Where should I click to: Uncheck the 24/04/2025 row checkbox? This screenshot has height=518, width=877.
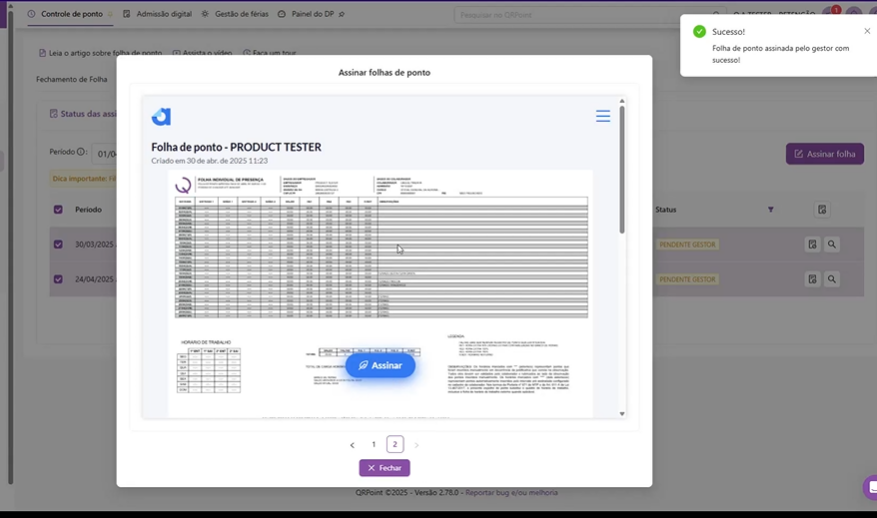point(58,279)
